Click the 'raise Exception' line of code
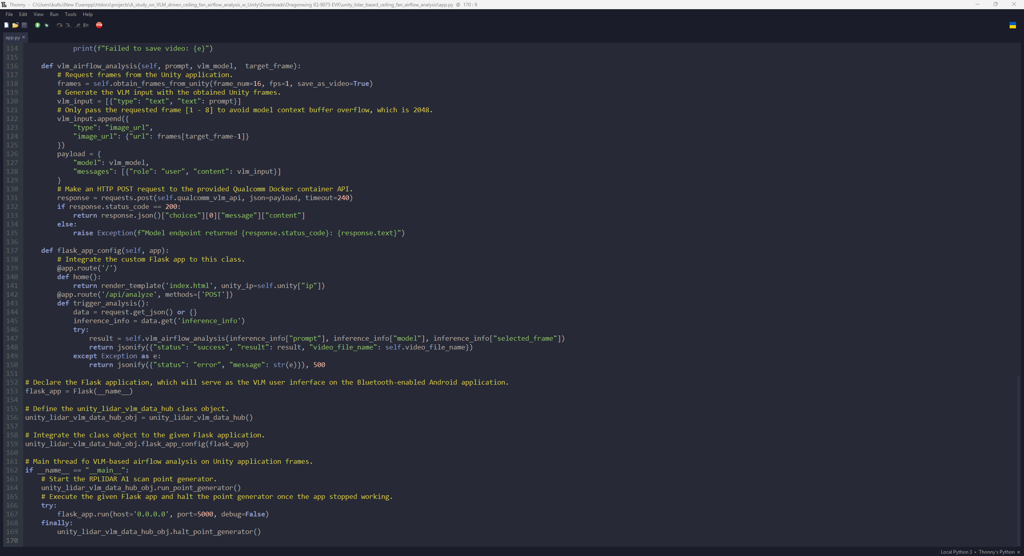Image resolution: width=1024 pixels, height=556 pixels. coord(239,233)
